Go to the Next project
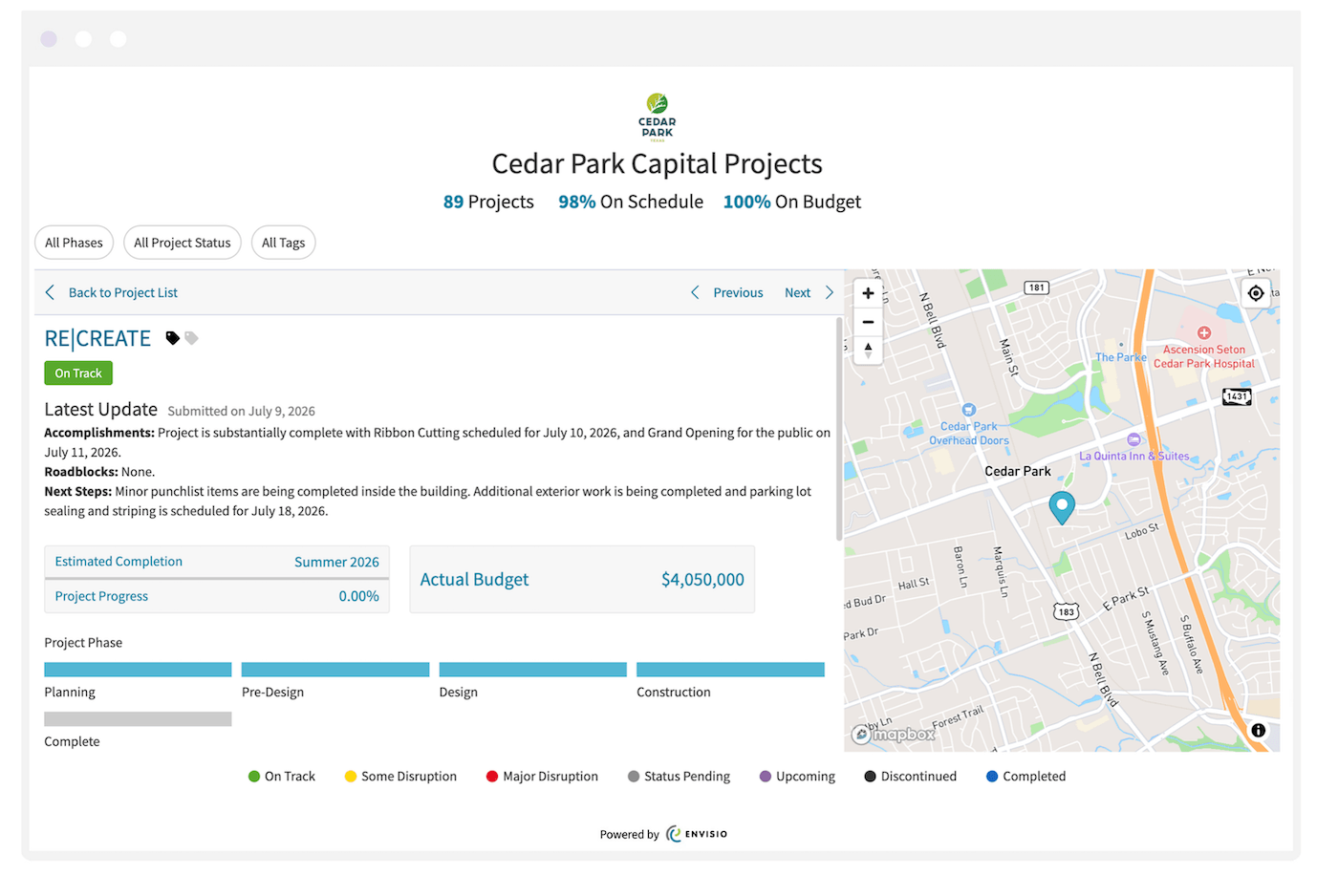Image resolution: width=1338 pixels, height=896 pixels. tap(797, 293)
